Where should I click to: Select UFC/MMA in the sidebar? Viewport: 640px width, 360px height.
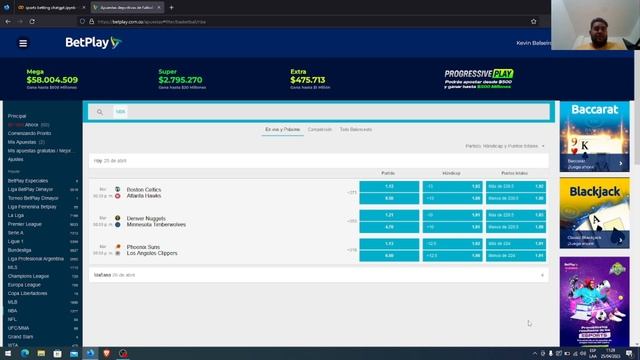pos(18,328)
